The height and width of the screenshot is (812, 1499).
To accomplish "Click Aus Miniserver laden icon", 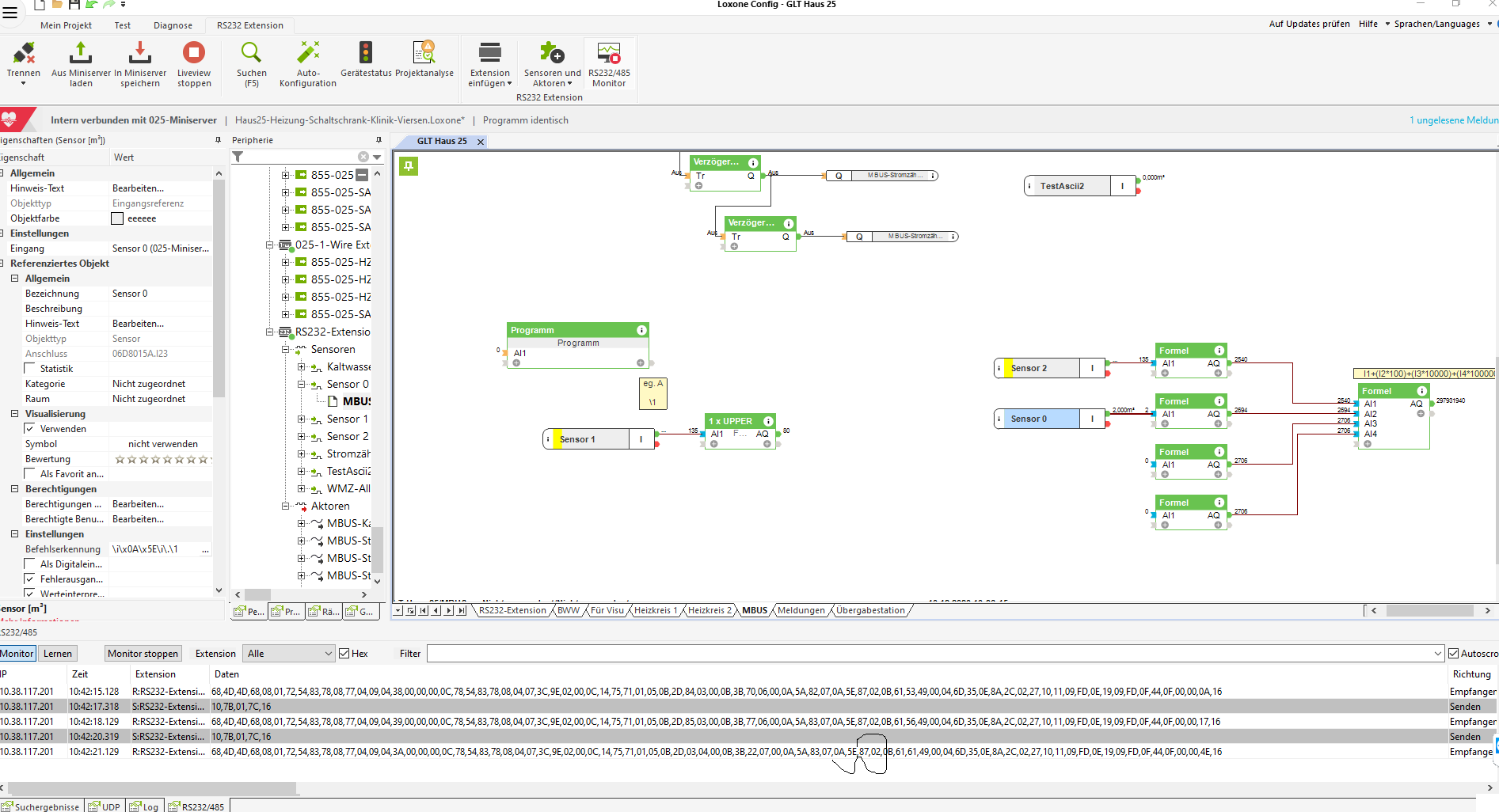I will [x=81, y=53].
